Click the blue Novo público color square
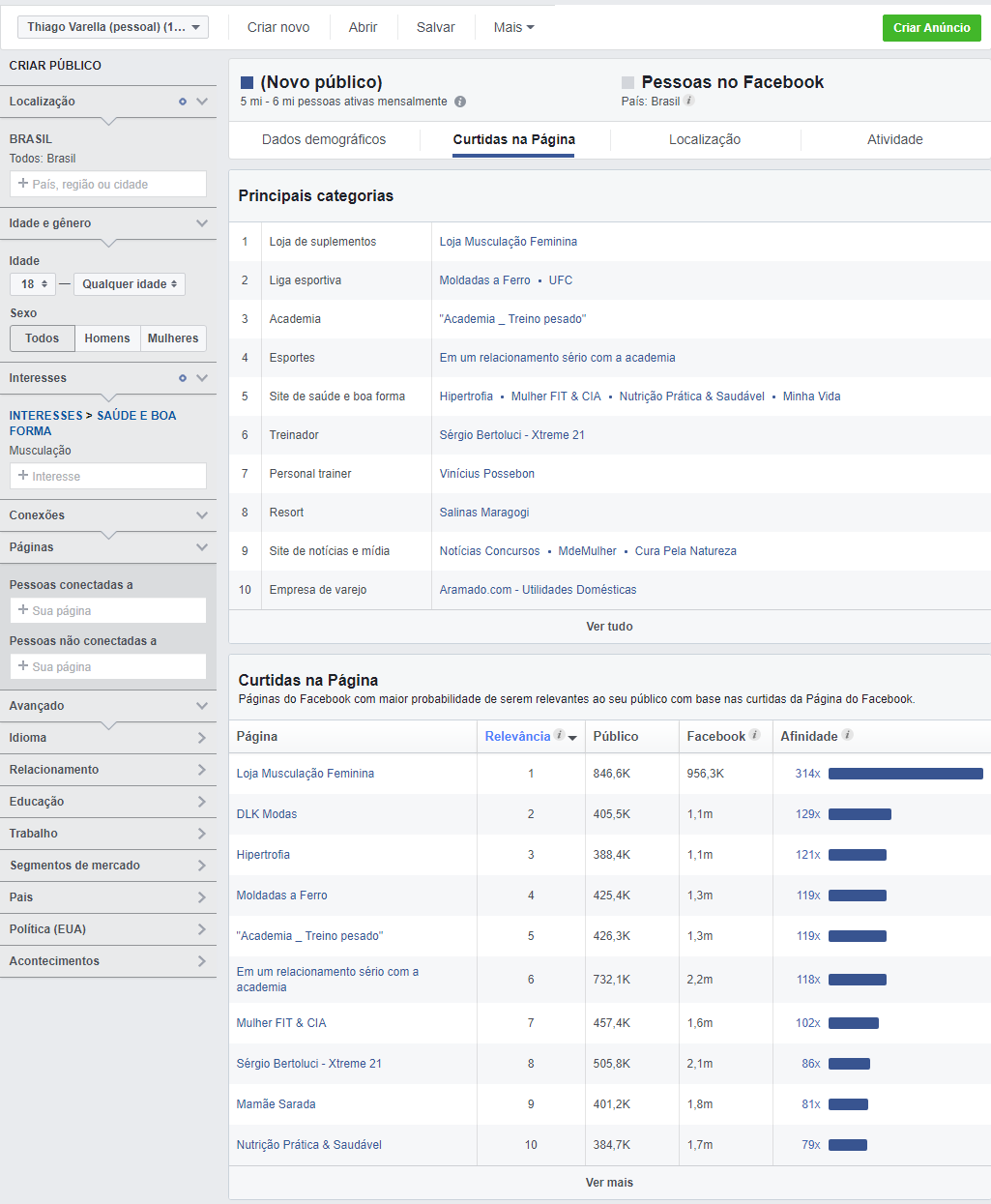This screenshot has height=1204, width=991. click(x=247, y=83)
